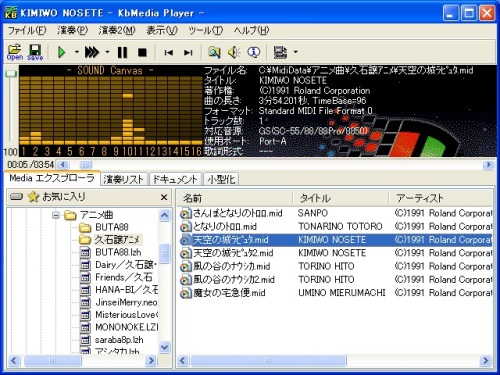Open the dropdown beside the display mode icon
This screenshot has height=375, width=500.
(295, 52)
